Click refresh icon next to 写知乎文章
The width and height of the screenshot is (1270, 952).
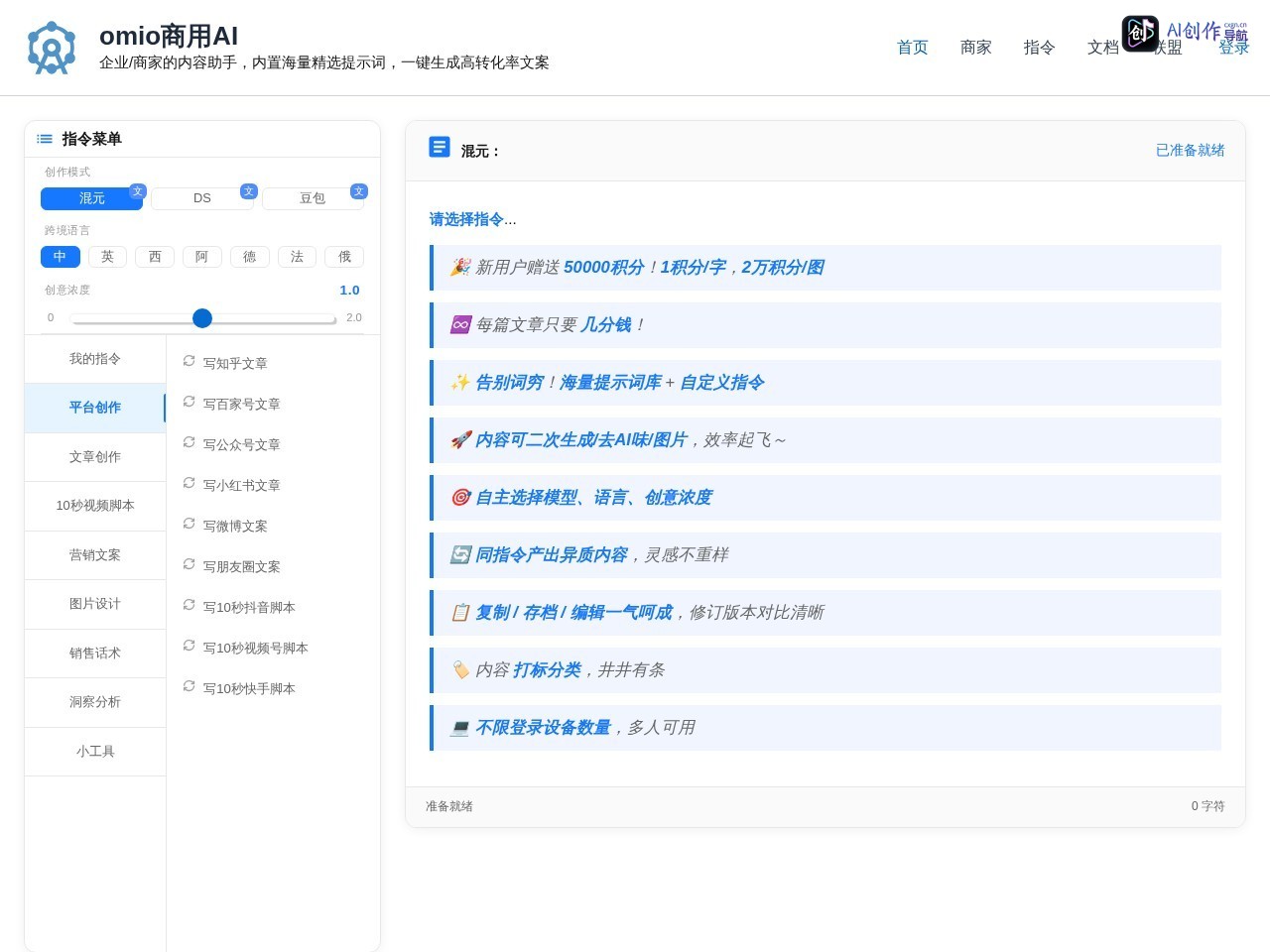[189, 361]
